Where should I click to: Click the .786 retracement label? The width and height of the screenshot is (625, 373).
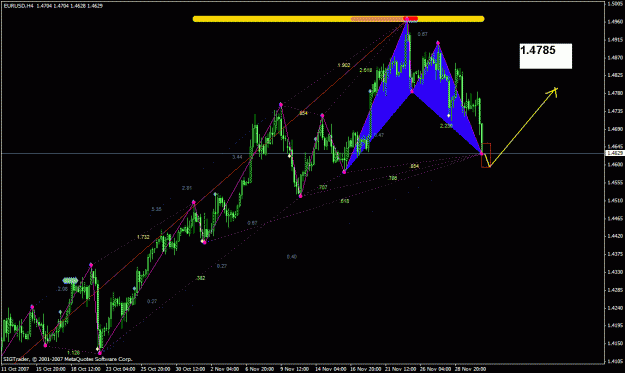tap(393, 178)
